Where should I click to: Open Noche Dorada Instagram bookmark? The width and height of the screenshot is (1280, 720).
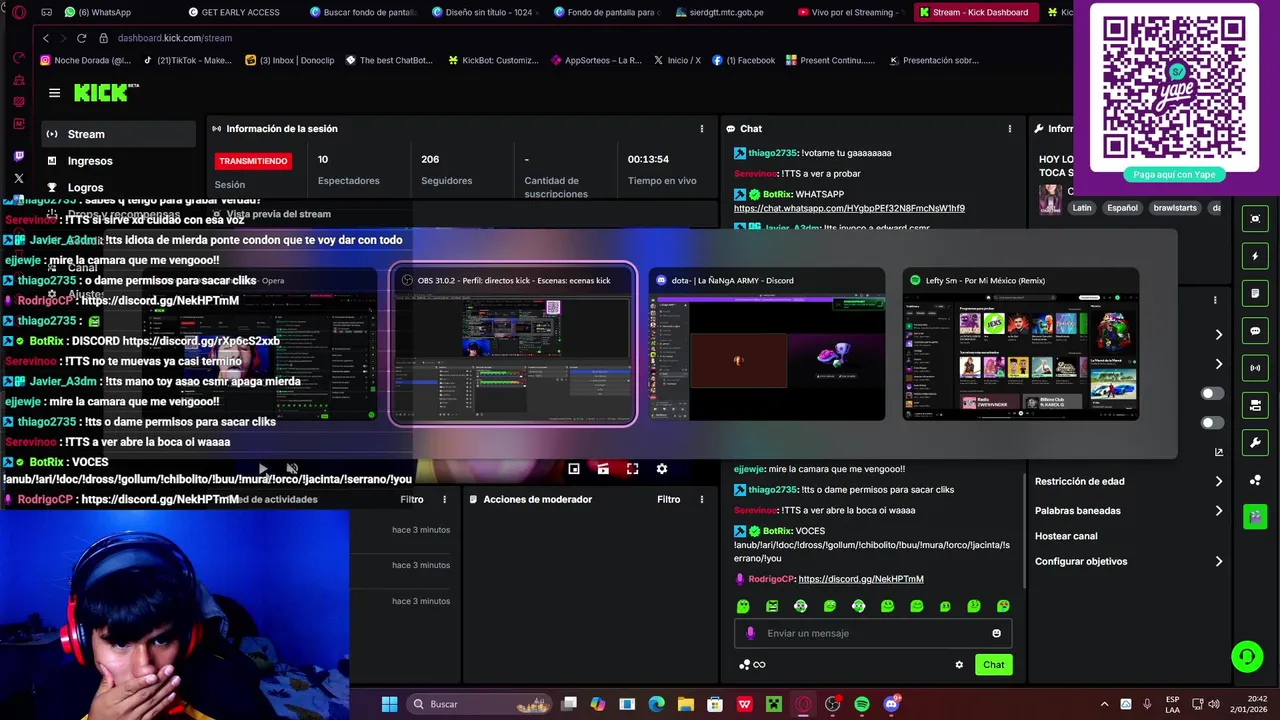pyautogui.click(x=86, y=60)
